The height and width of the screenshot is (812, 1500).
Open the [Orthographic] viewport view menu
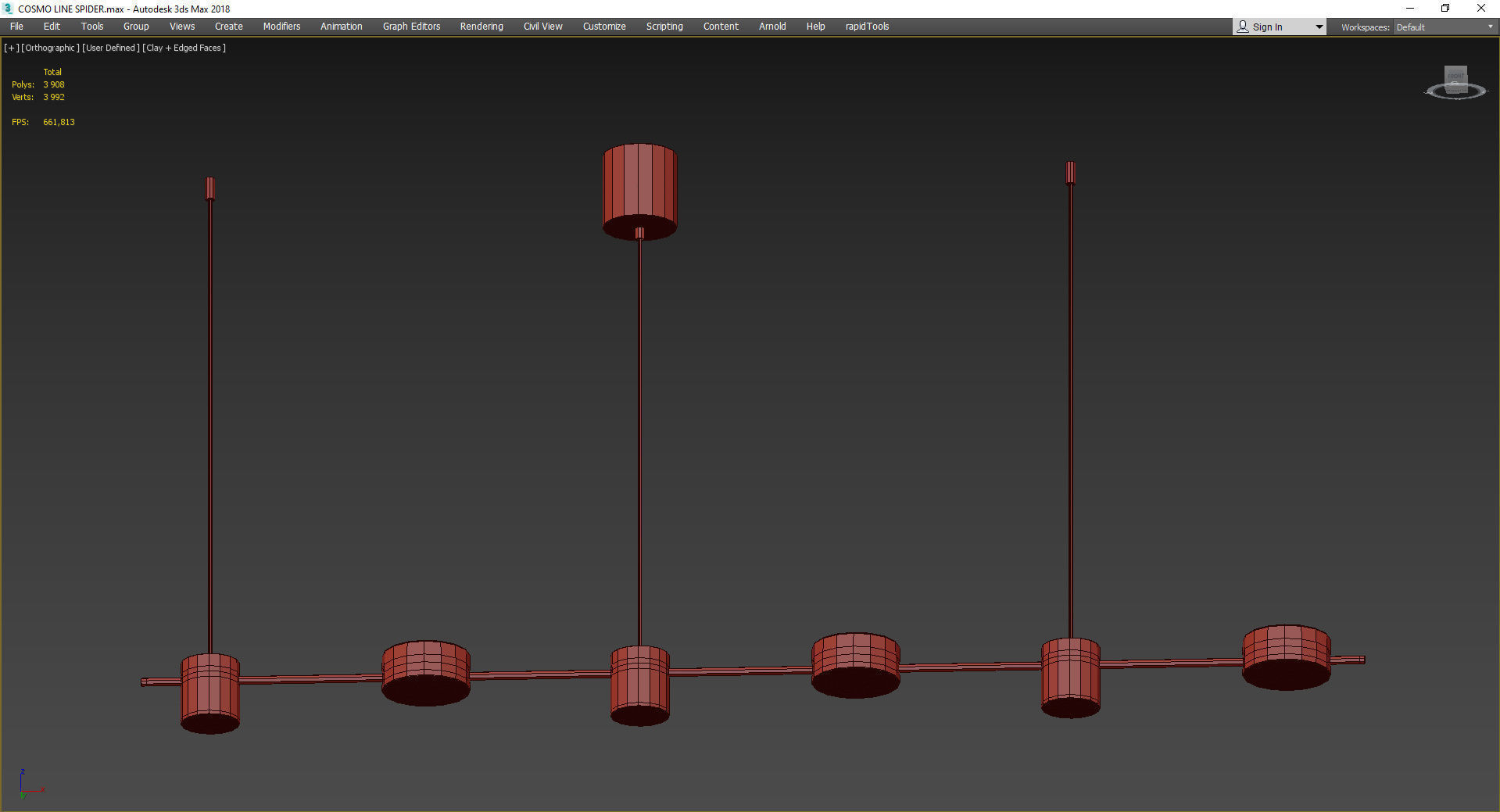(51, 48)
